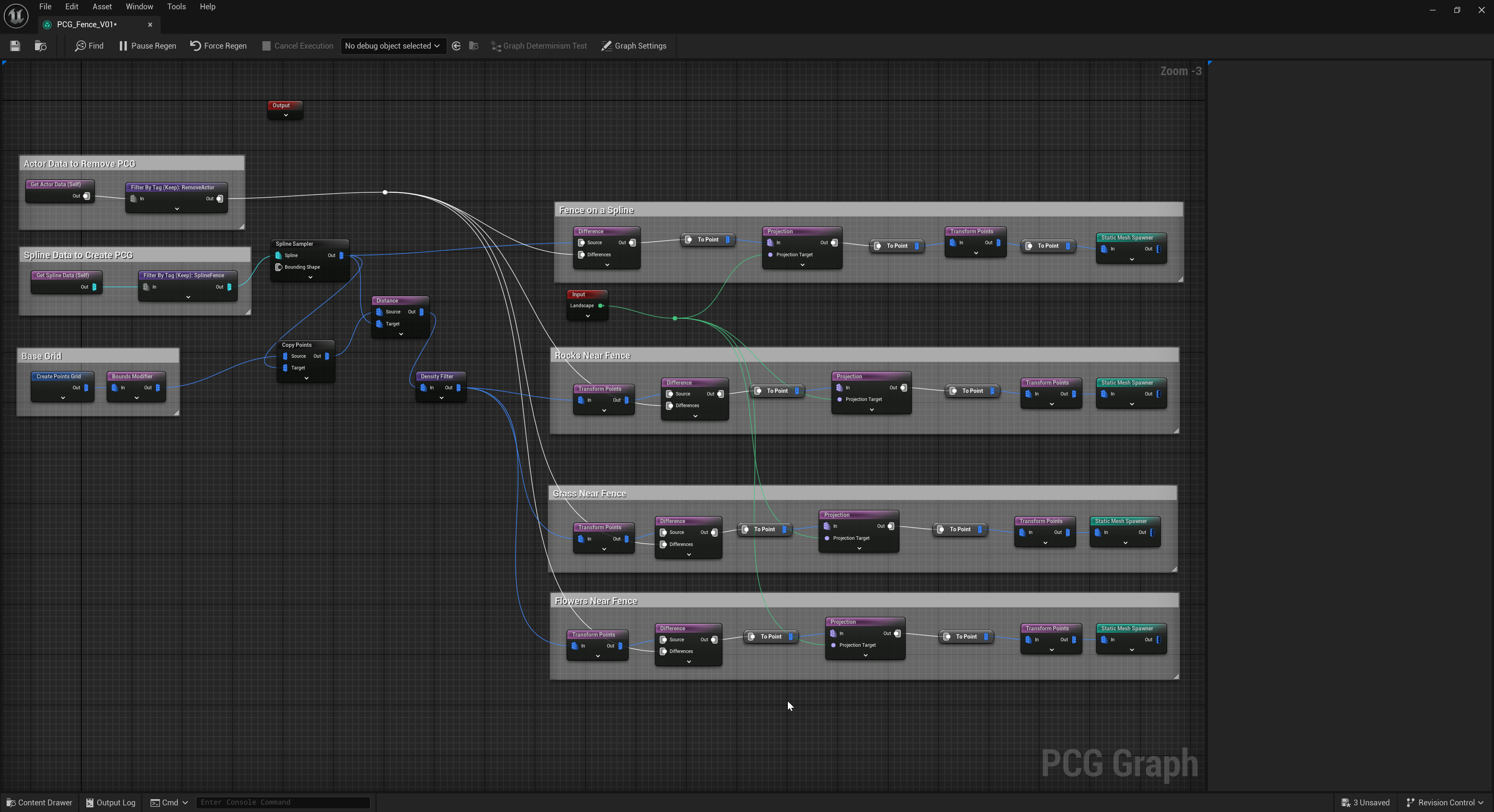This screenshot has width=1494, height=812.
Task: Click the Force Regen button
Action: [x=218, y=46]
